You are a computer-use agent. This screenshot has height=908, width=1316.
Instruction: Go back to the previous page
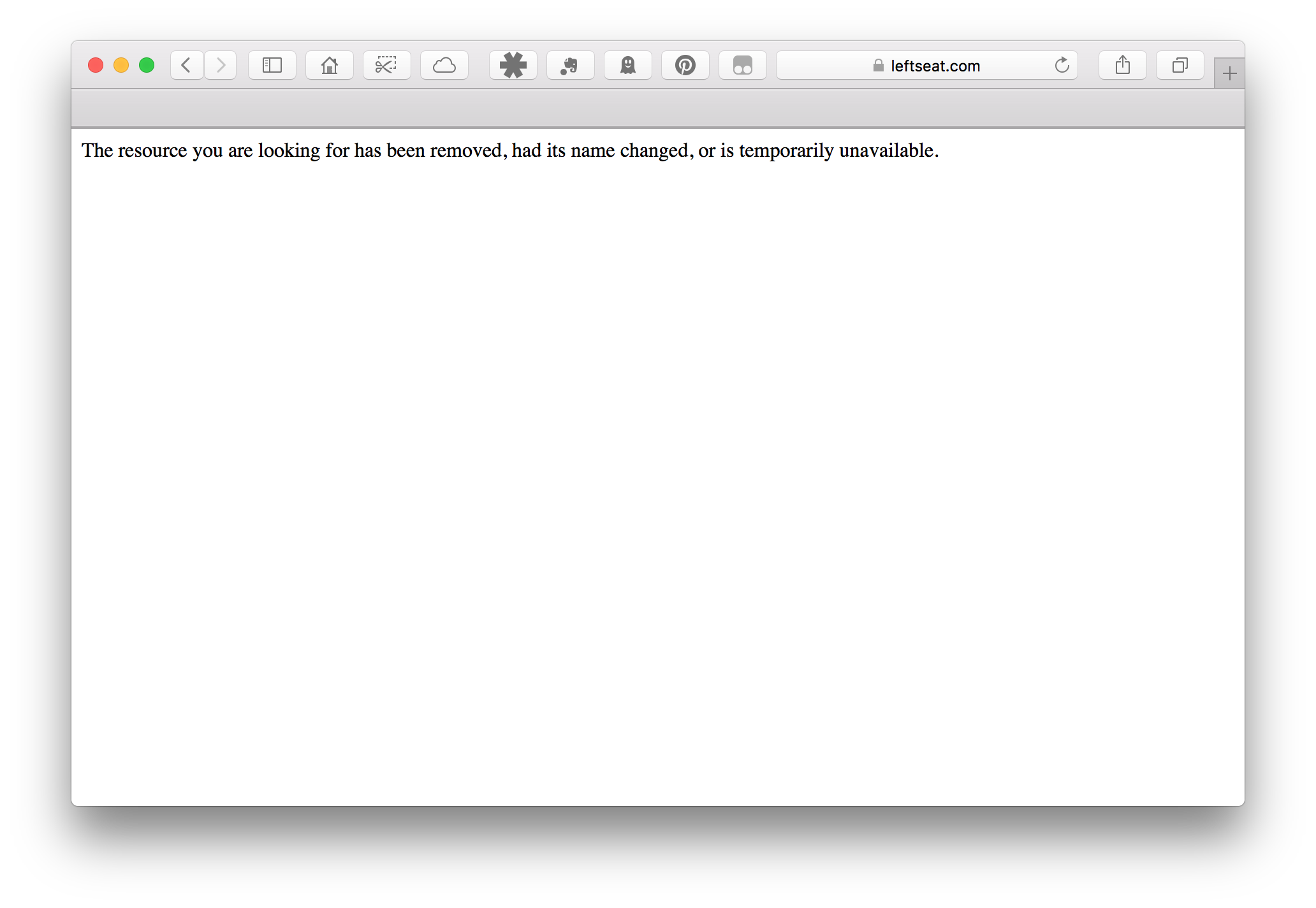(187, 65)
